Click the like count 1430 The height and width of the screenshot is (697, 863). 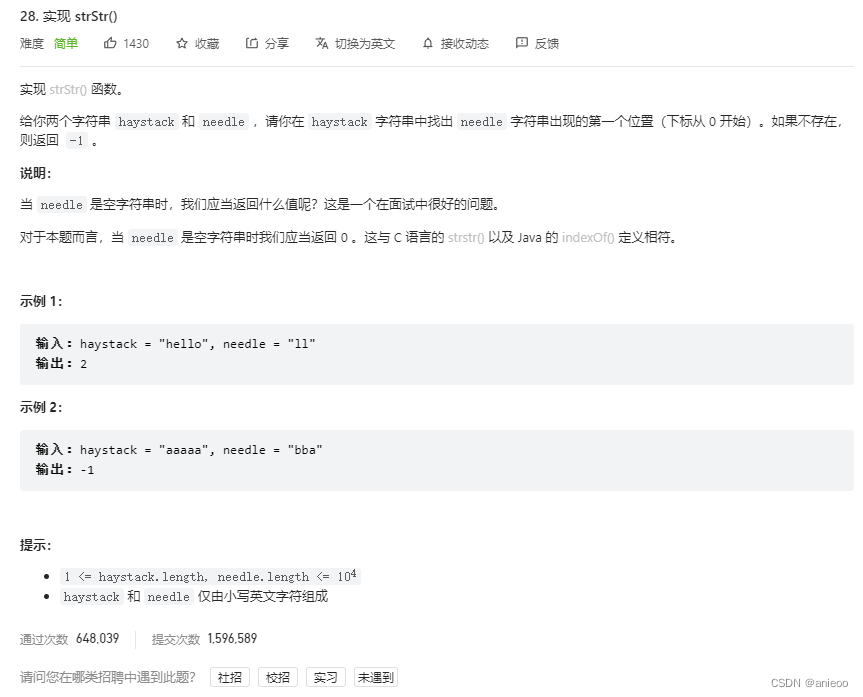(x=135, y=43)
